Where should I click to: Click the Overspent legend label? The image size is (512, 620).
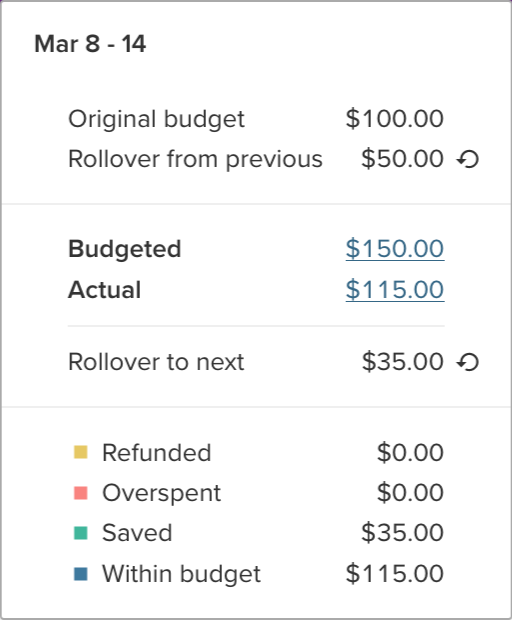click(x=161, y=493)
